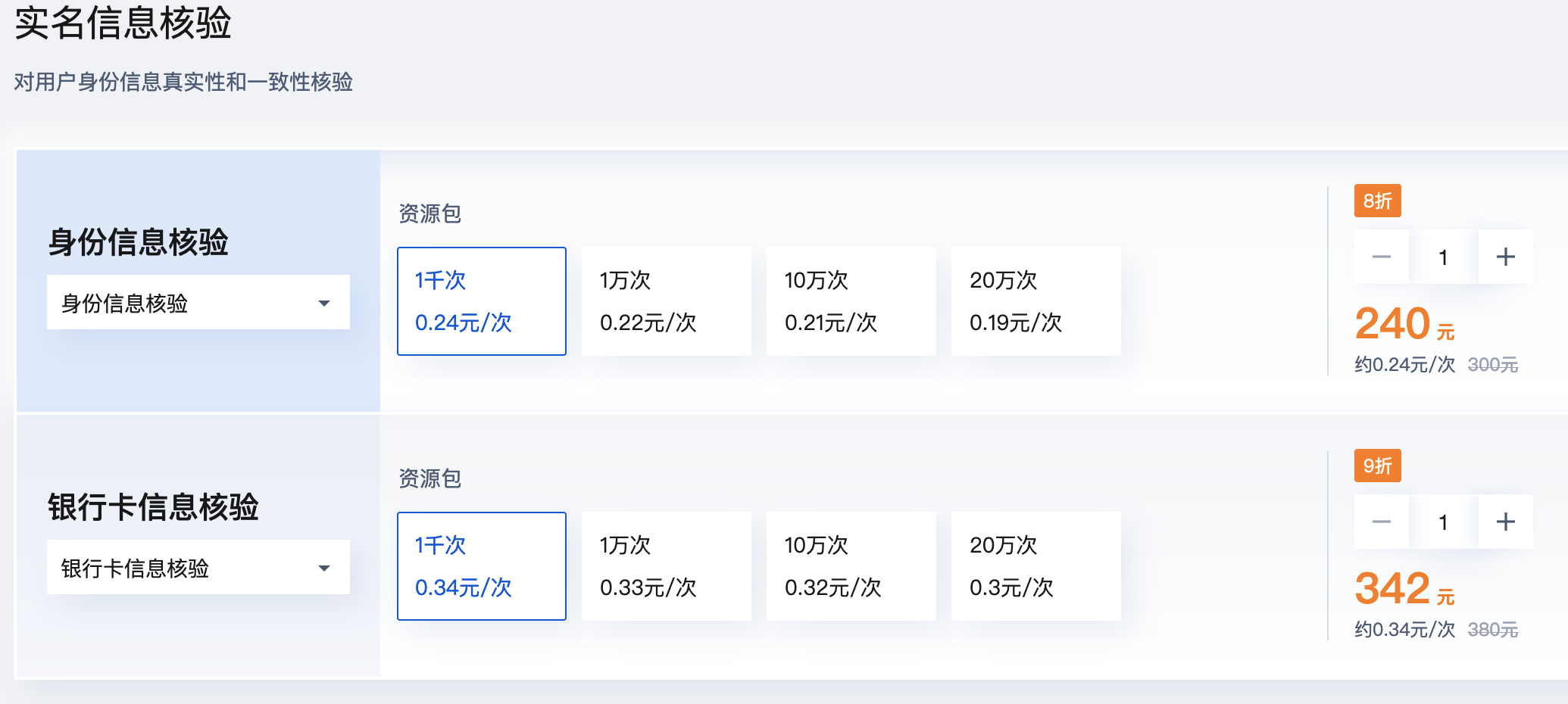Select the 20万次 bank card pack
This screenshot has width=1568, height=704.
1035,565
